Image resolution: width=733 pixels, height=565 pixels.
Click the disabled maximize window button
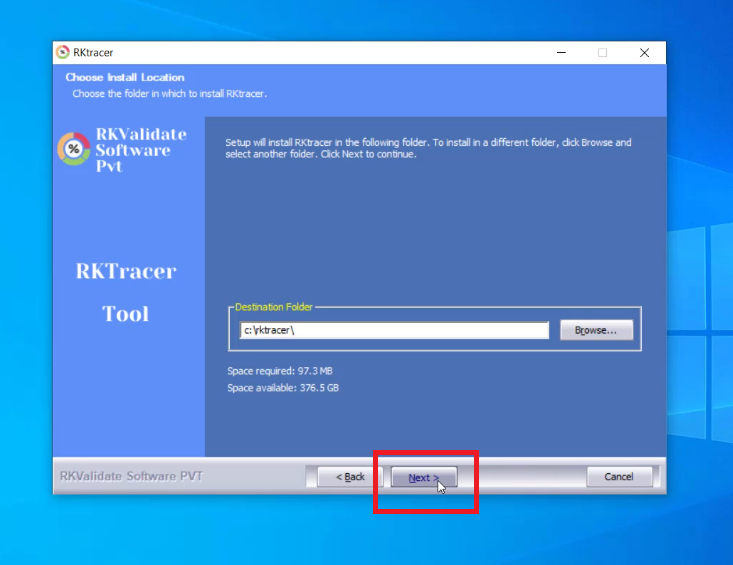tap(603, 53)
